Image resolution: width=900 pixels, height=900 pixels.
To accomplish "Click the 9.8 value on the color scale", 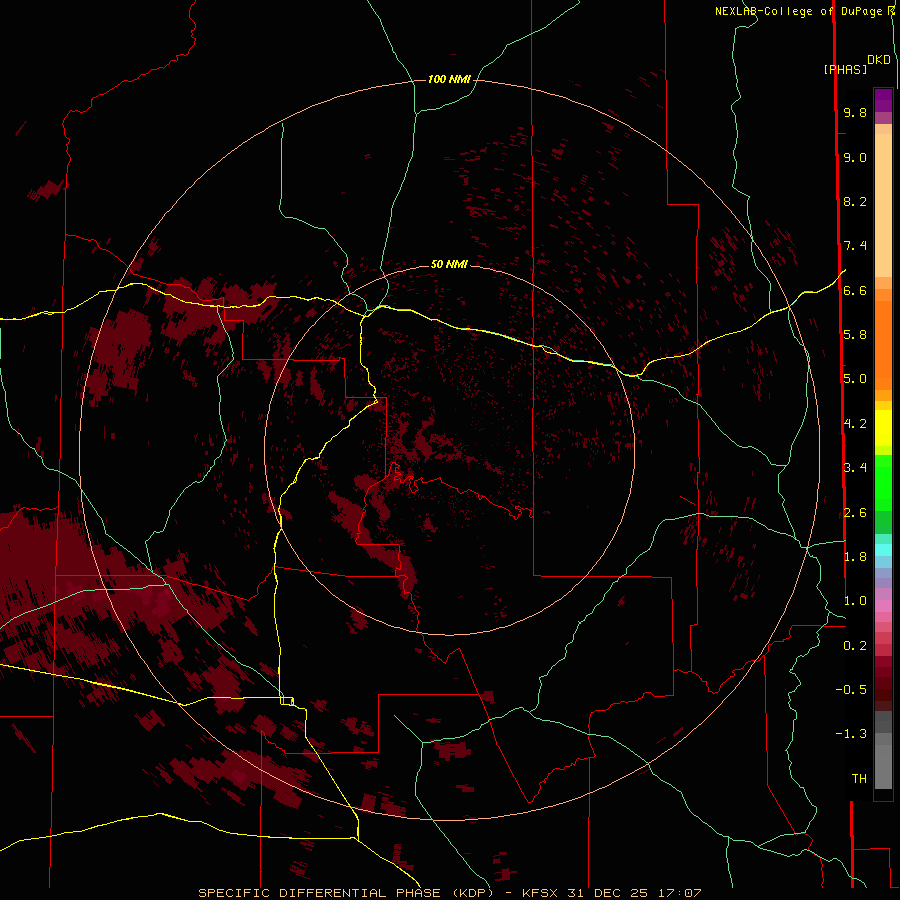I will pyautogui.click(x=855, y=112).
